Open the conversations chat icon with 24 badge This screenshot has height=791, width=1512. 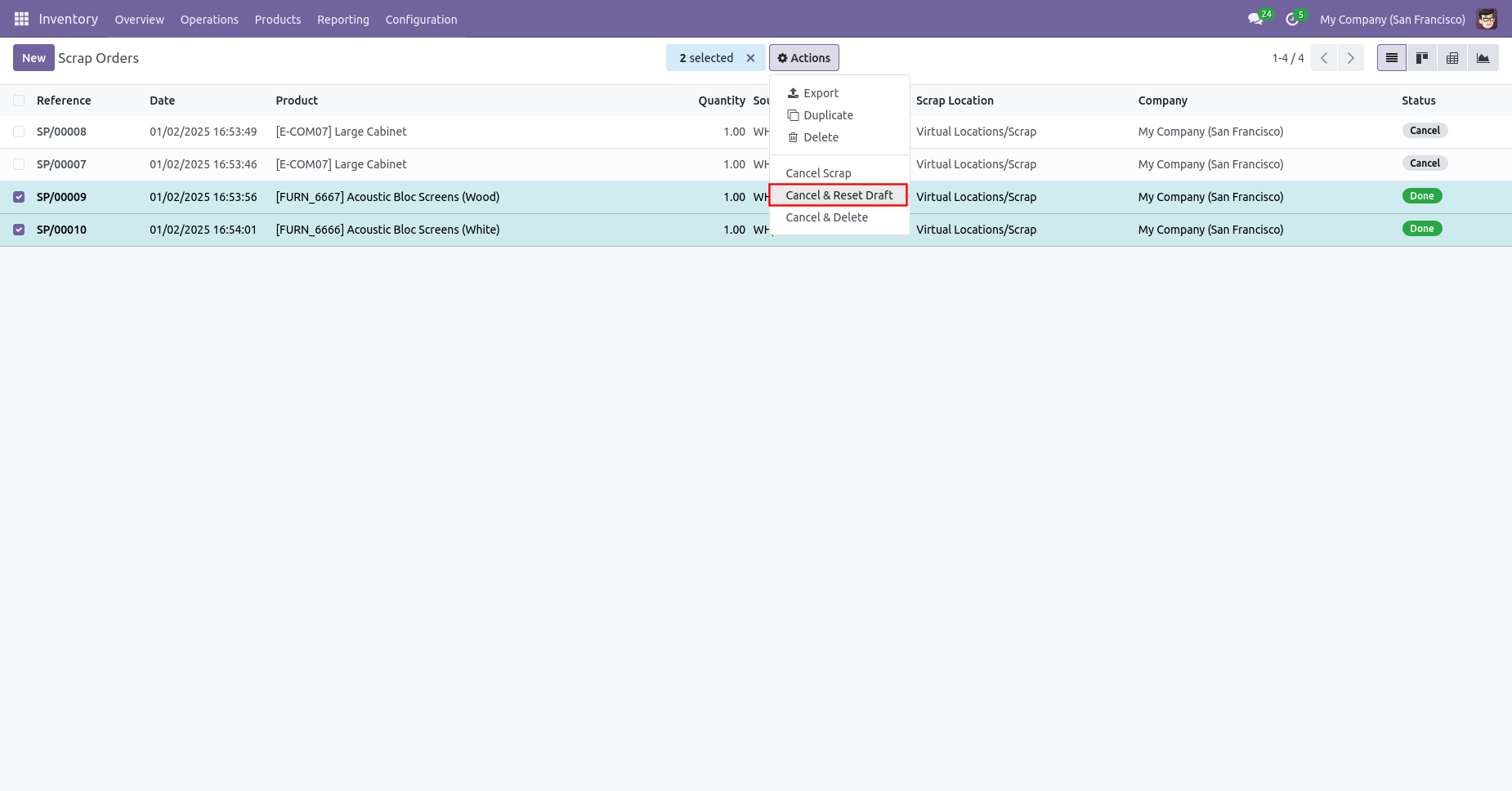(x=1259, y=18)
